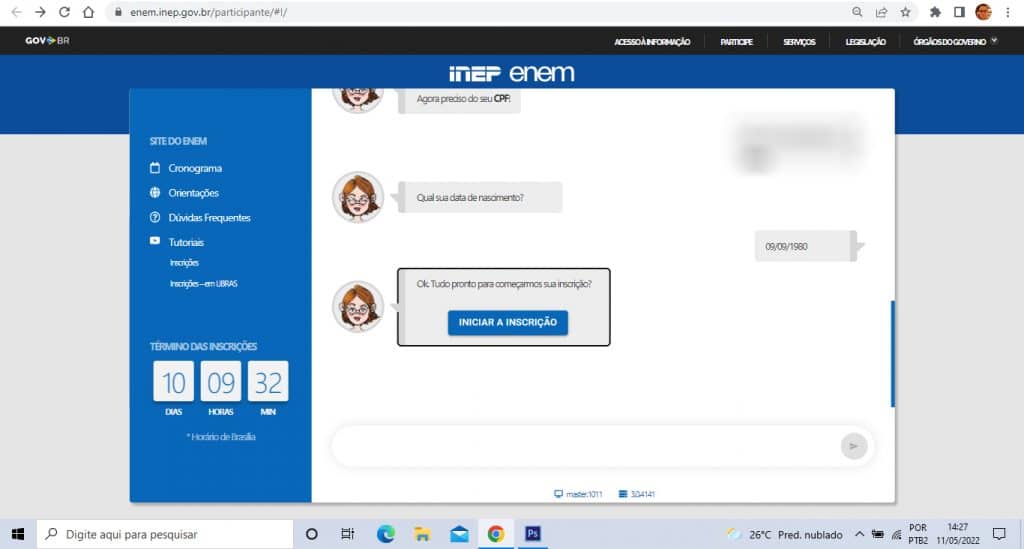The height and width of the screenshot is (549, 1024).
Task: Click the monitor icon in chat footer
Action: coord(558,494)
